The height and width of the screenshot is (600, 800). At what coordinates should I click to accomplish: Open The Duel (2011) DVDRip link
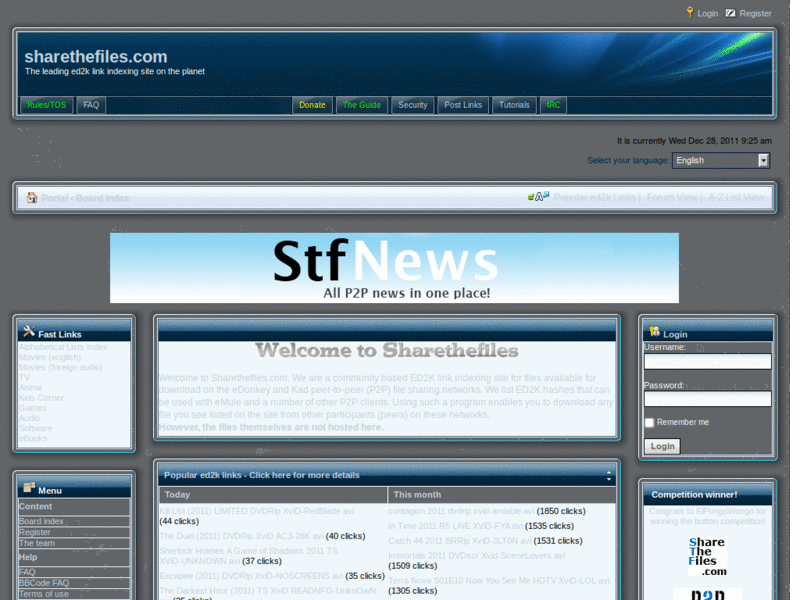tap(241, 536)
